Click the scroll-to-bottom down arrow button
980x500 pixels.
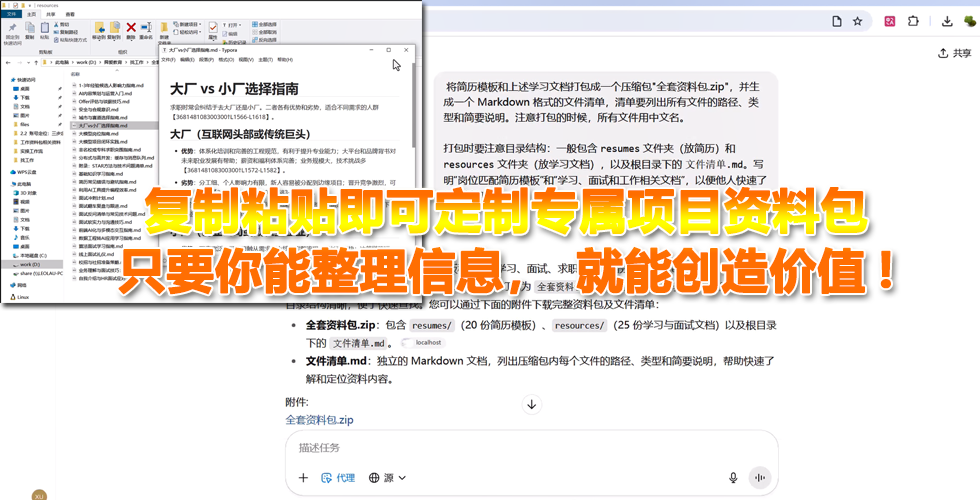532,404
